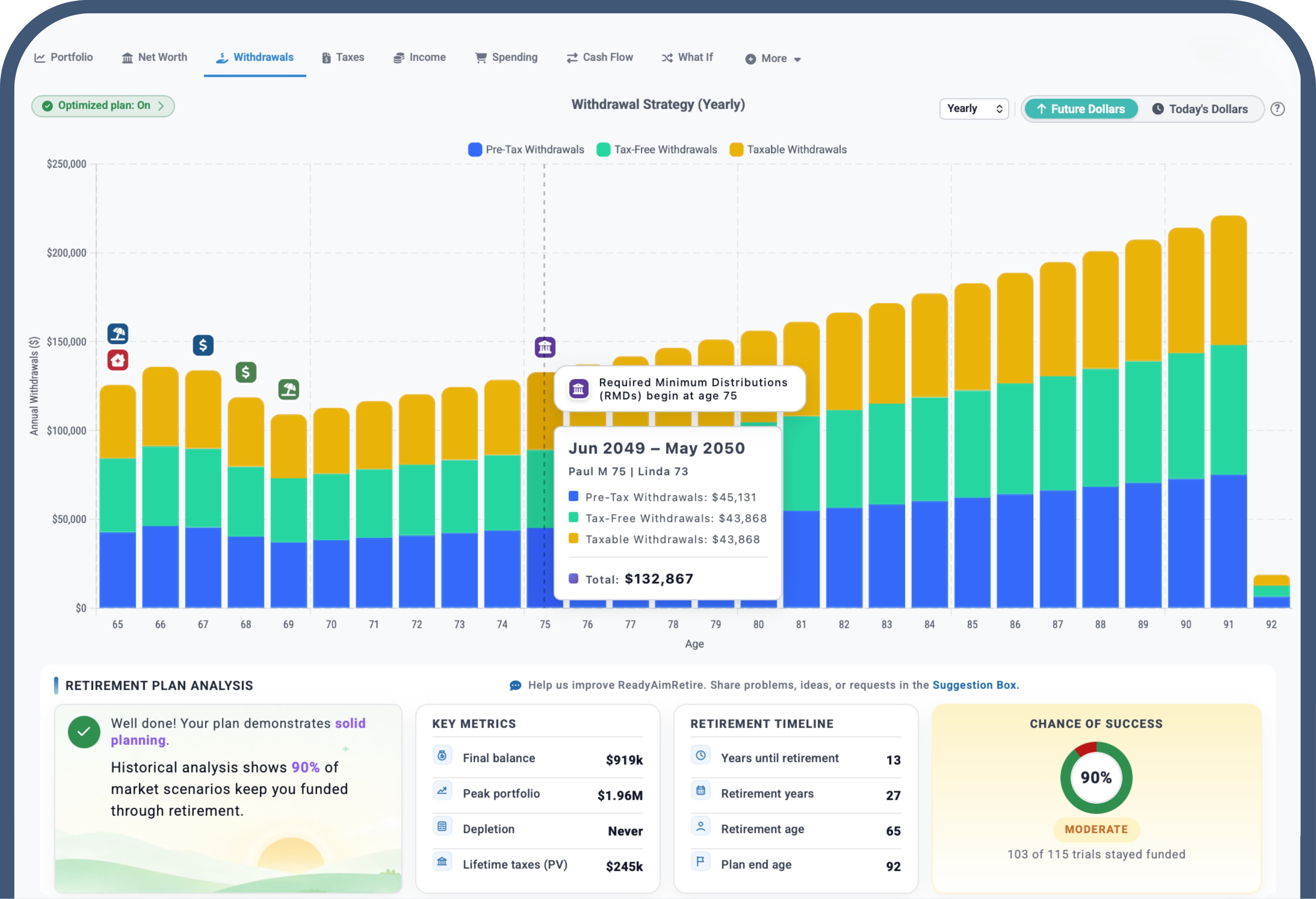This screenshot has width=1316, height=899.
Task: Click the Peak portfolio value "$1.96M"
Action: pos(620,796)
